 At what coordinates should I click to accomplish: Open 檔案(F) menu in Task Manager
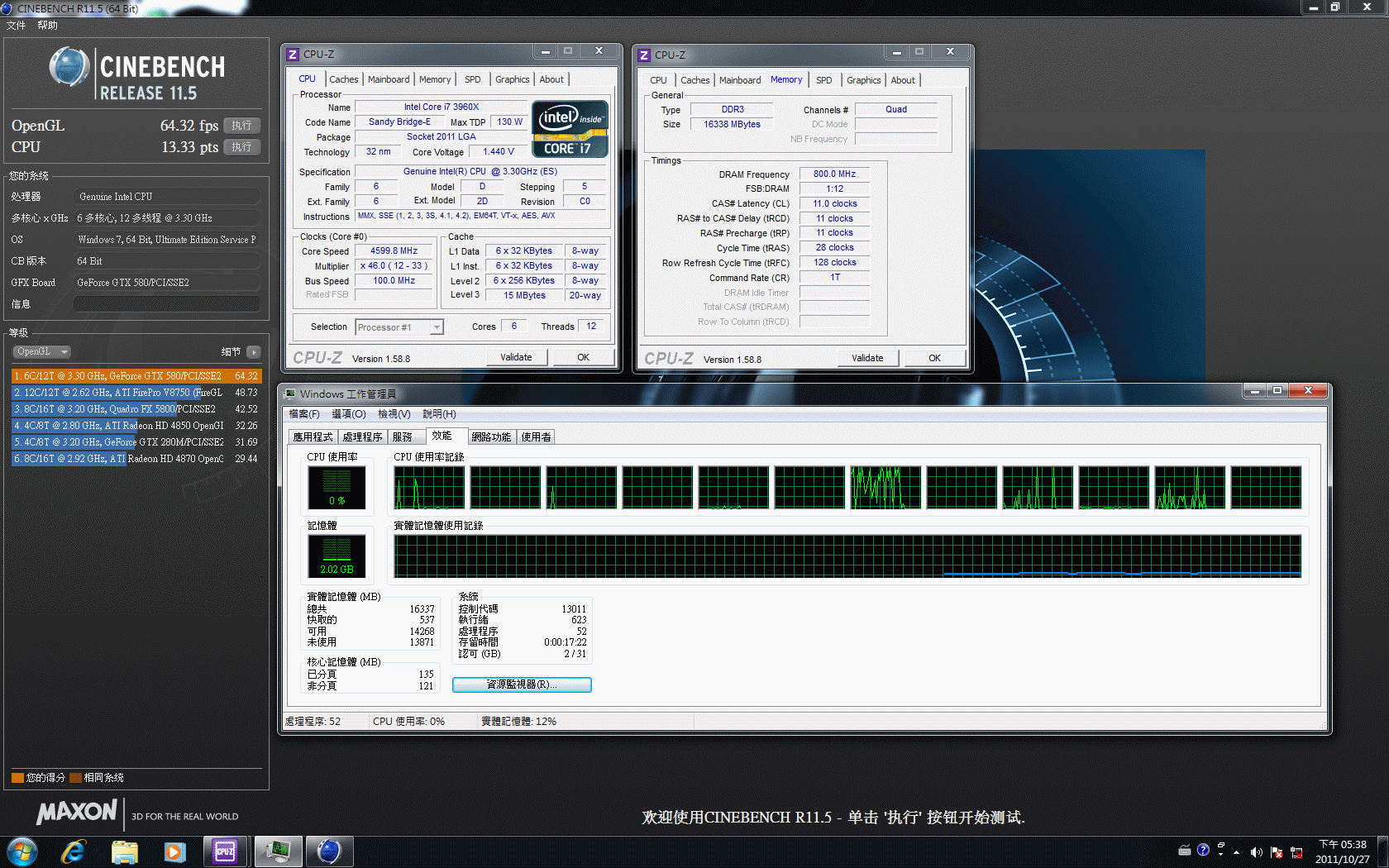[x=303, y=414]
